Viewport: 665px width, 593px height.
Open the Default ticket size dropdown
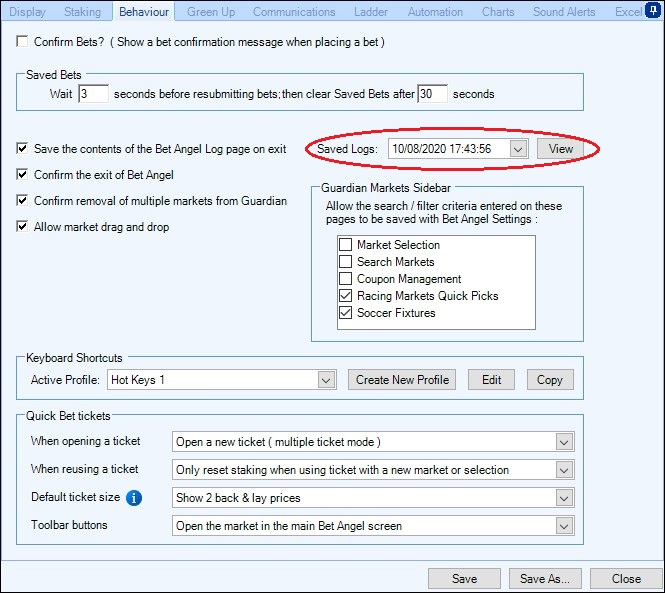(x=564, y=498)
